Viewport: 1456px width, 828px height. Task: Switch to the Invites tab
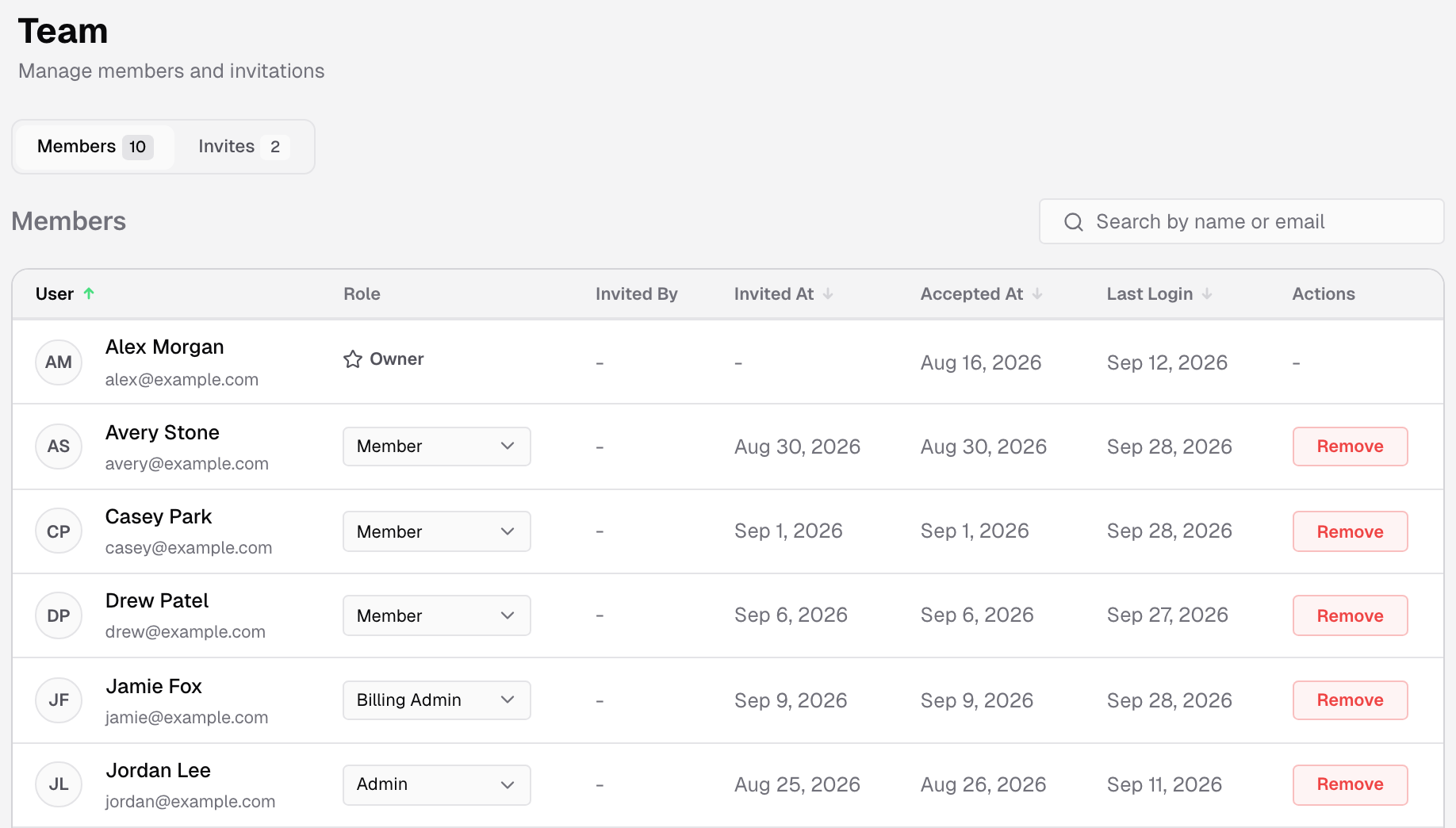[243, 147]
